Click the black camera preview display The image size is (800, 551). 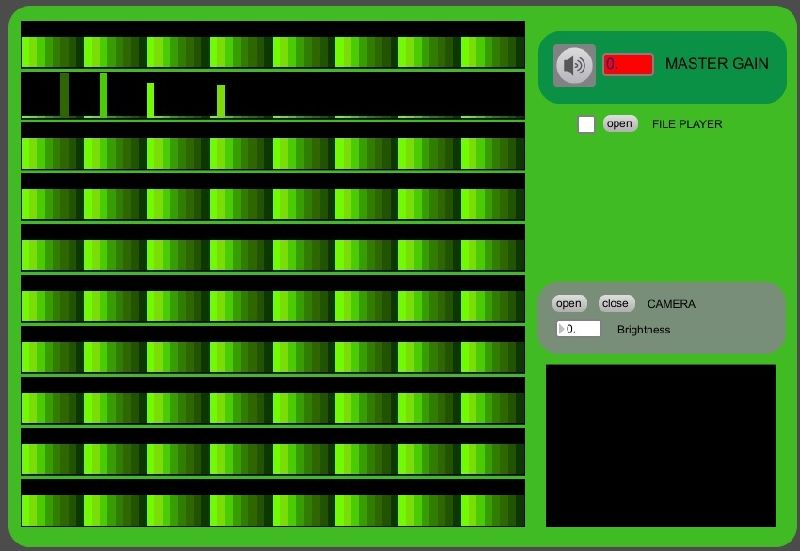click(660, 445)
